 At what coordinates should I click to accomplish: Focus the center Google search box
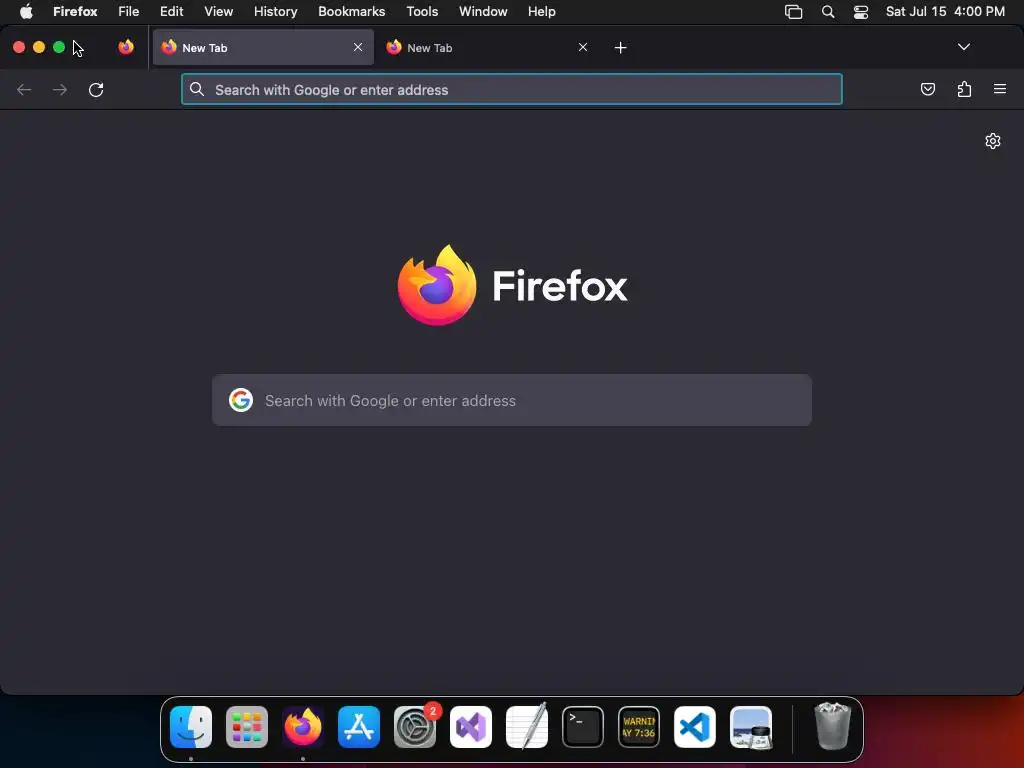click(x=511, y=400)
